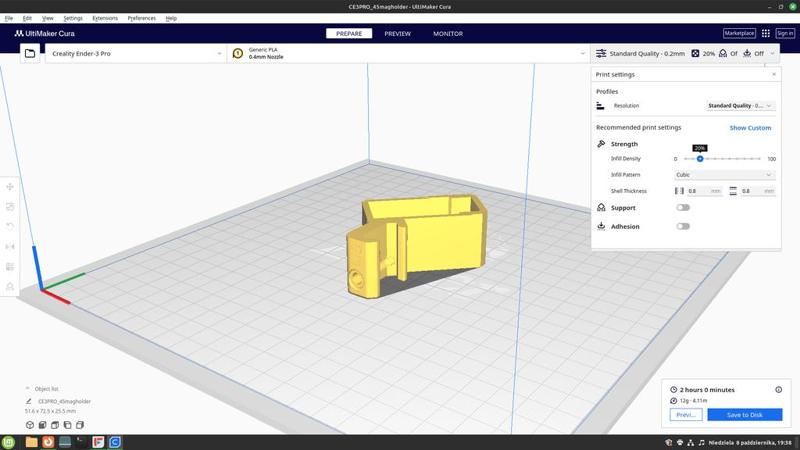Click the CE3PRO_45magholder object name
800x450 pixels.
(64, 401)
